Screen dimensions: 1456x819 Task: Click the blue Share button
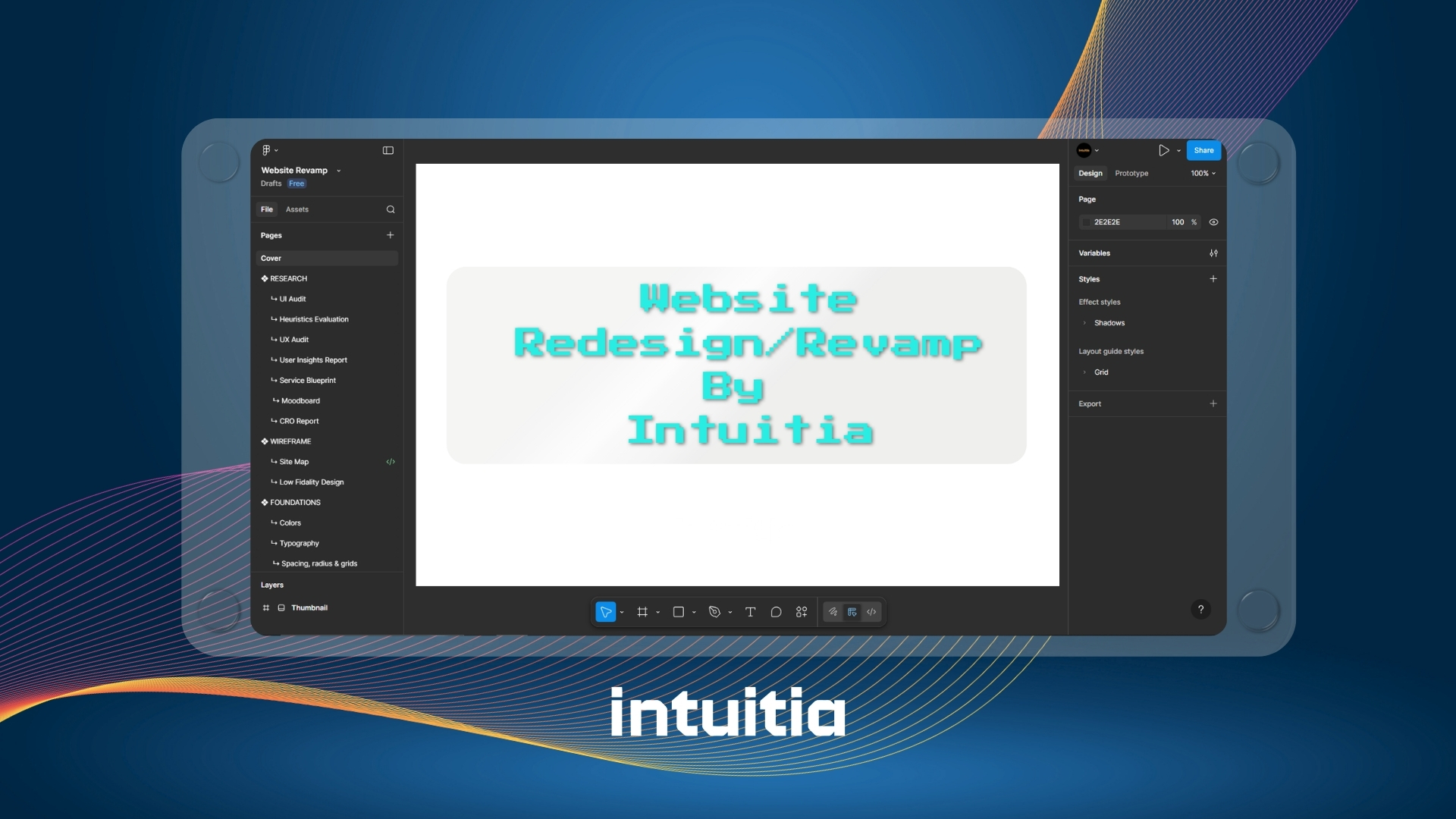[1203, 150]
